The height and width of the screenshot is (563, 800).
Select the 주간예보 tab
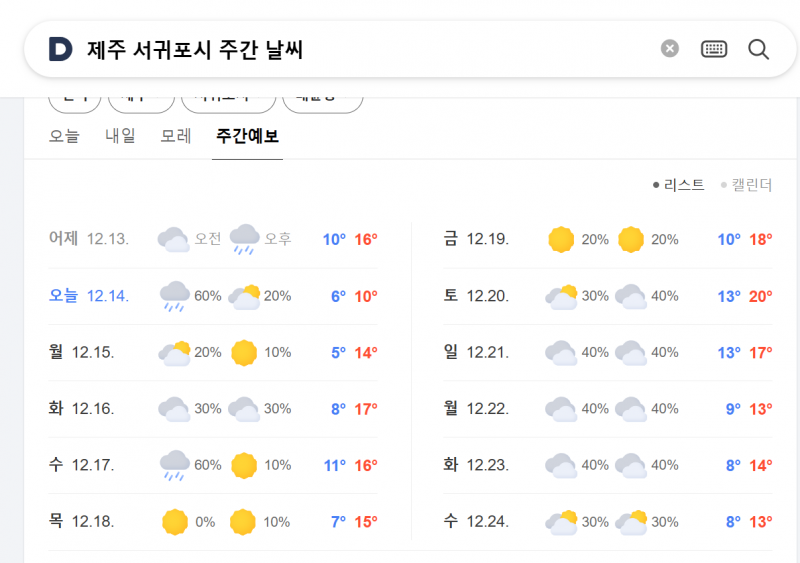(x=247, y=136)
